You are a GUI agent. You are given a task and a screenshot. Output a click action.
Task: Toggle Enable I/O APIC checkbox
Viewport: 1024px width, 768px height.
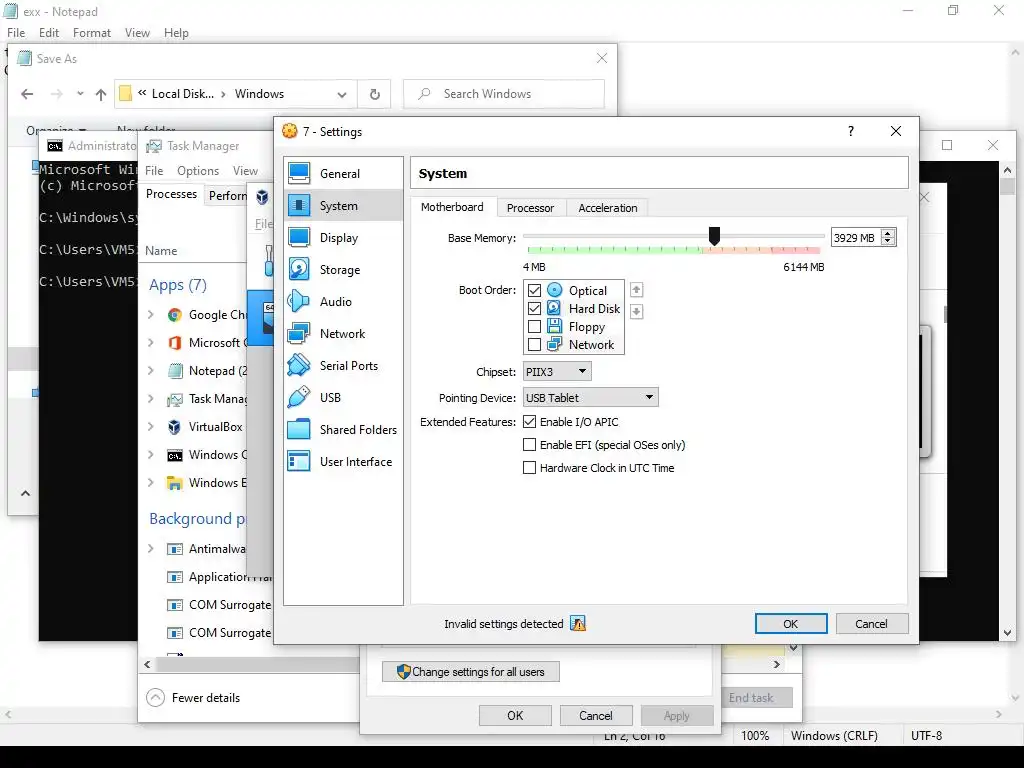[x=530, y=422]
